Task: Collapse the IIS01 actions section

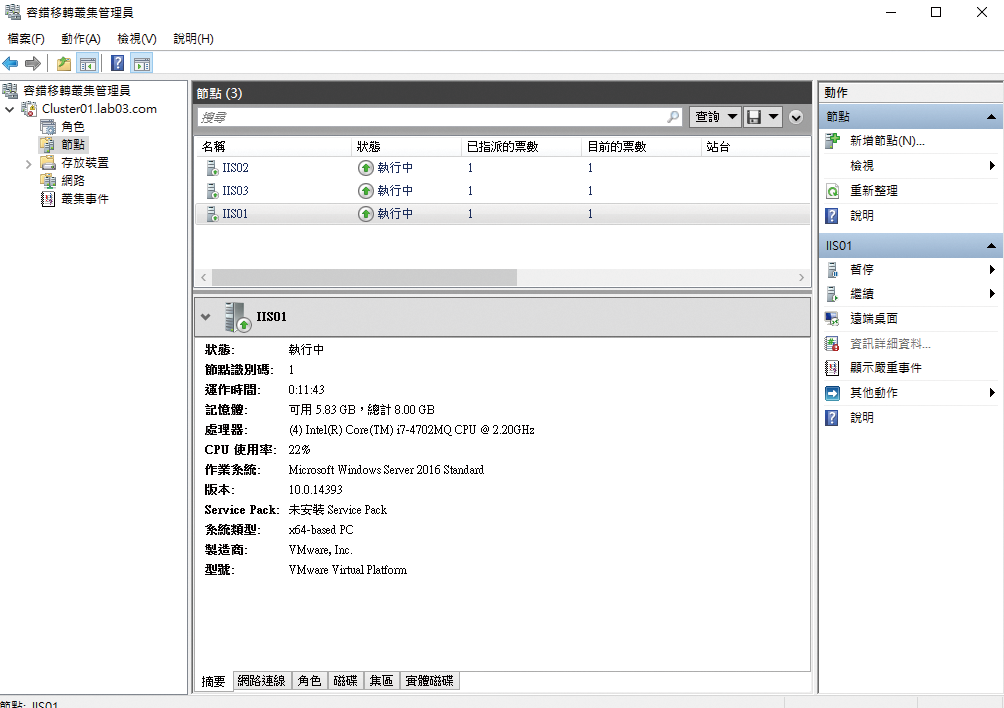Action: coord(991,246)
